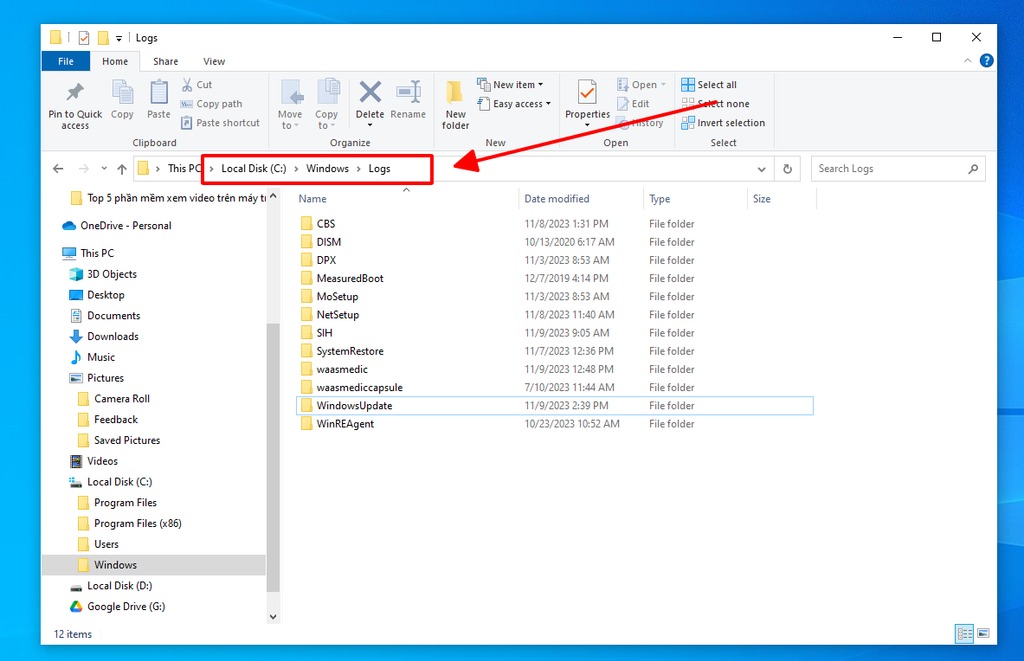The height and width of the screenshot is (661, 1024).
Task: Switch to the View ribbon tab
Action: click(214, 61)
